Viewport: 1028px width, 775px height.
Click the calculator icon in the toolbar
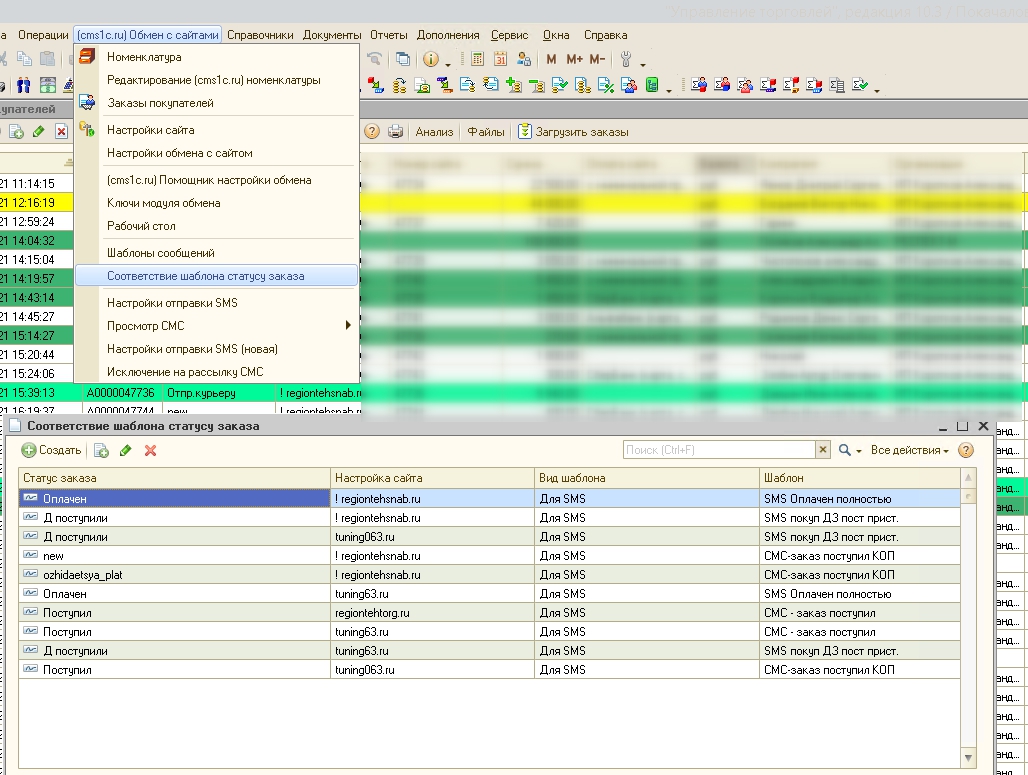[x=477, y=59]
